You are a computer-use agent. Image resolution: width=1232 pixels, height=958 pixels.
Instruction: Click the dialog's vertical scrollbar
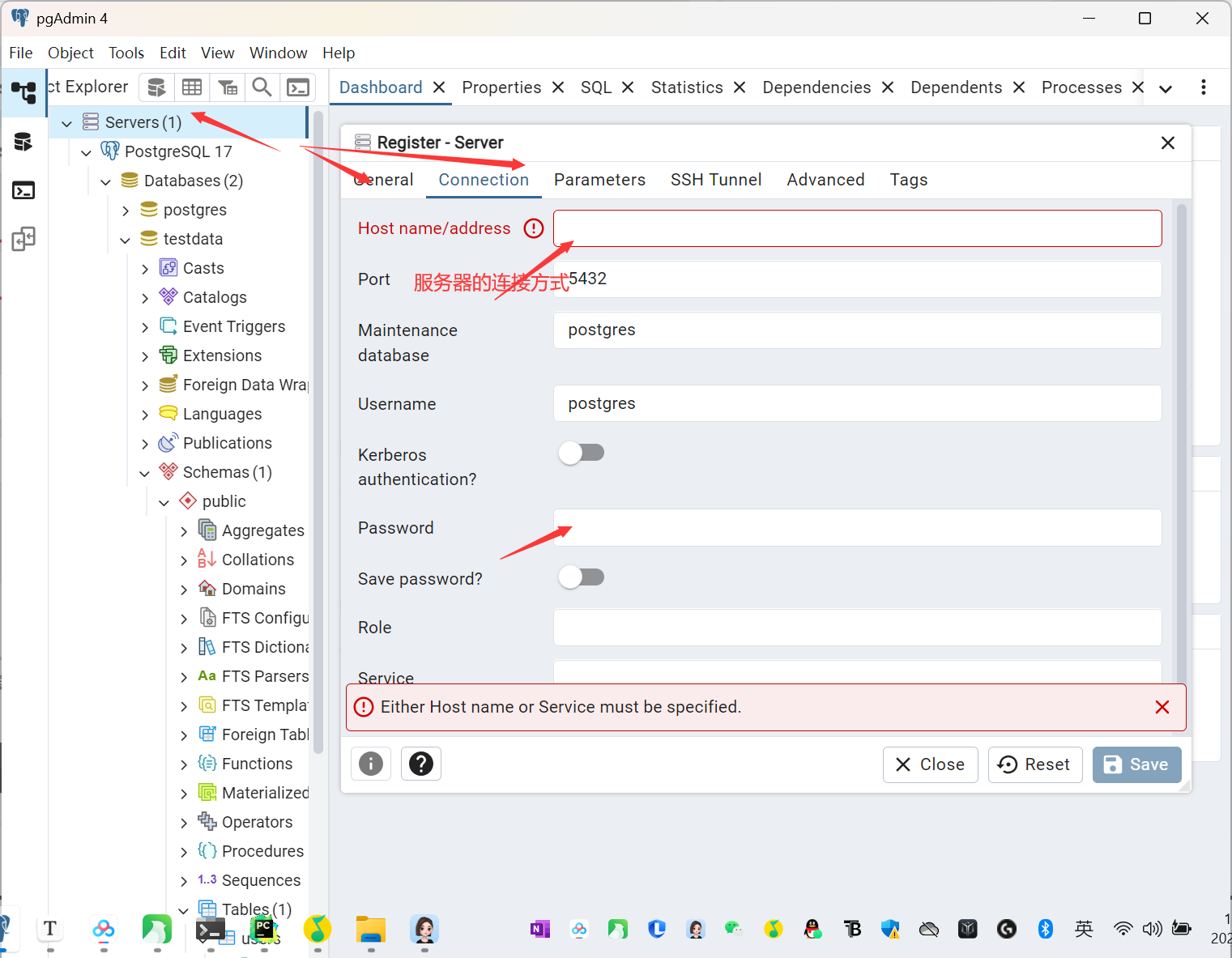pyautogui.click(x=1181, y=445)
